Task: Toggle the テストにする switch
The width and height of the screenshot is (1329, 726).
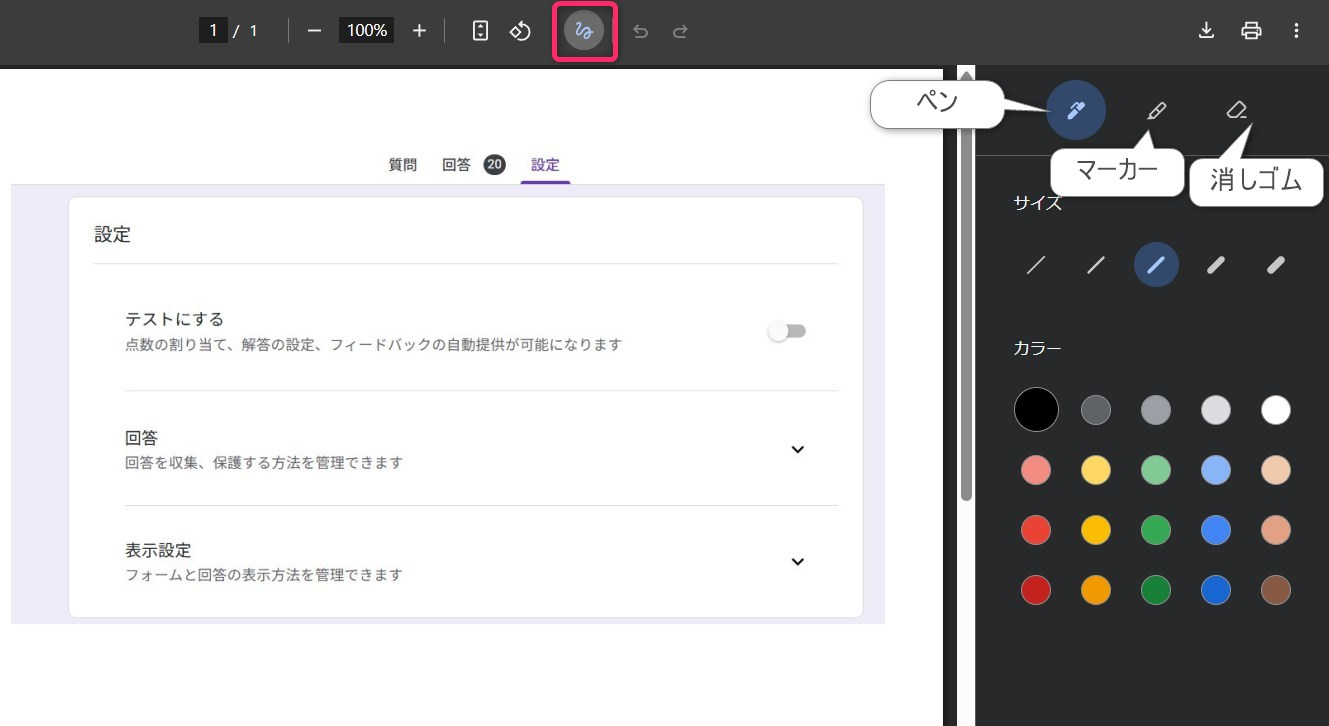Action: (x=787, y=332)
